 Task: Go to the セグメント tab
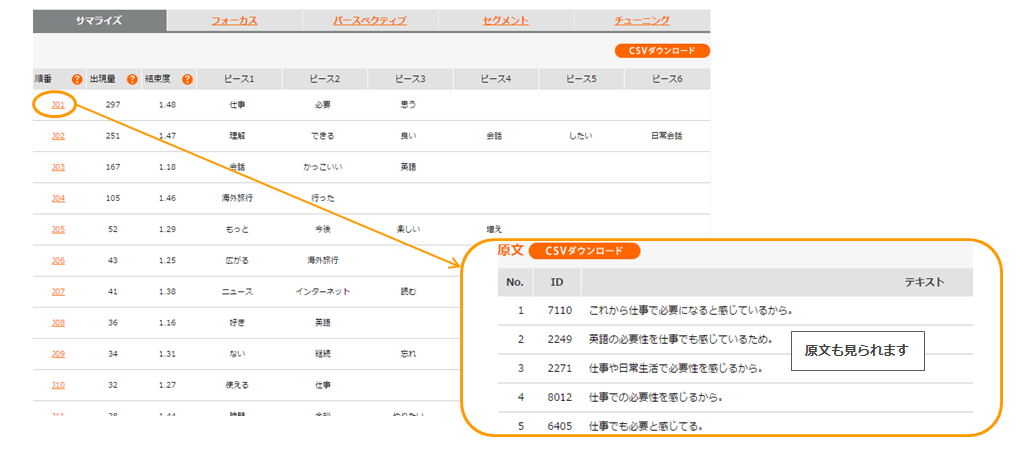point(506,21)
